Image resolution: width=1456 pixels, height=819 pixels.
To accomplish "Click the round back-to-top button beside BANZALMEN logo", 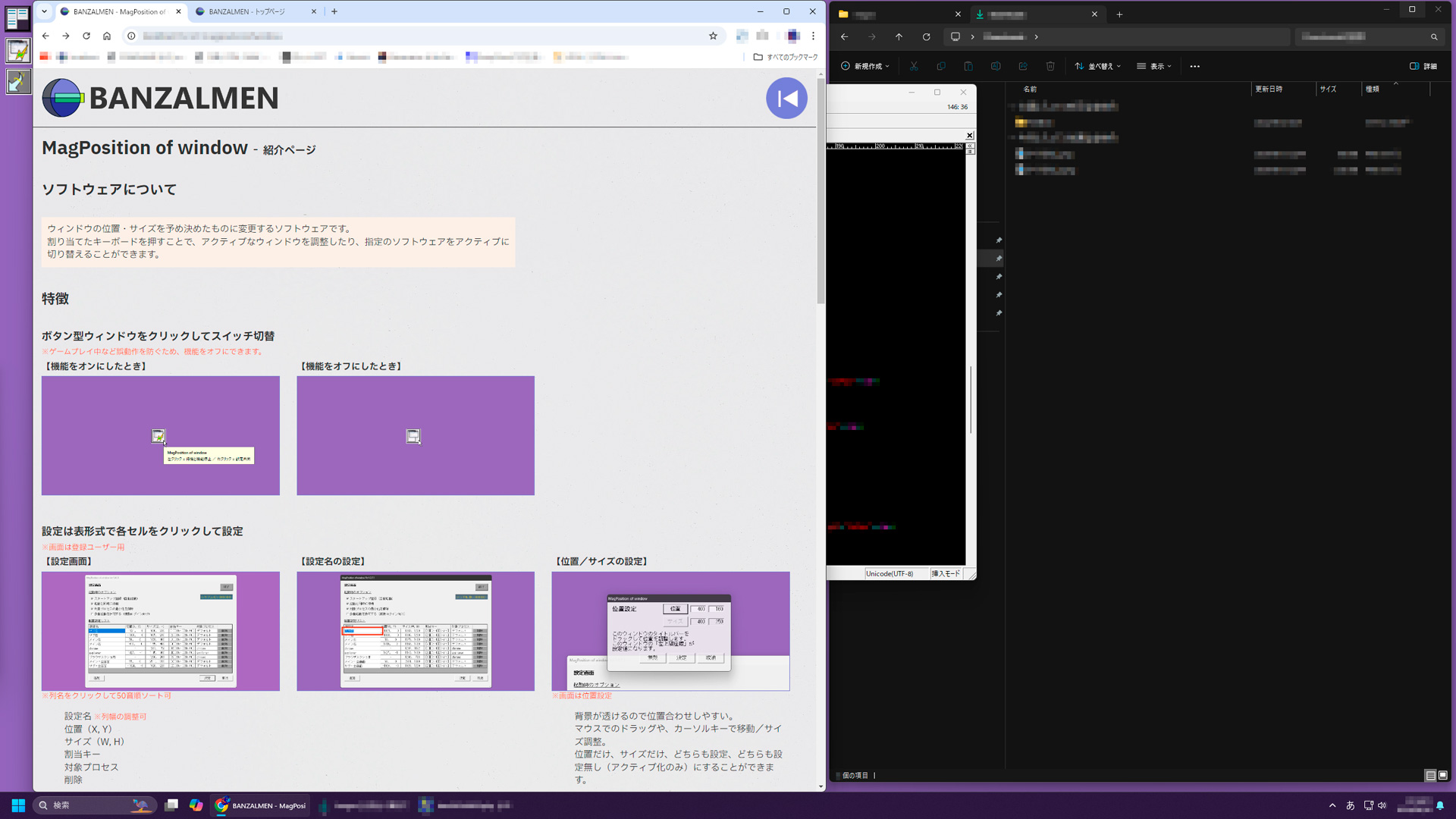I will coord(786,98).
